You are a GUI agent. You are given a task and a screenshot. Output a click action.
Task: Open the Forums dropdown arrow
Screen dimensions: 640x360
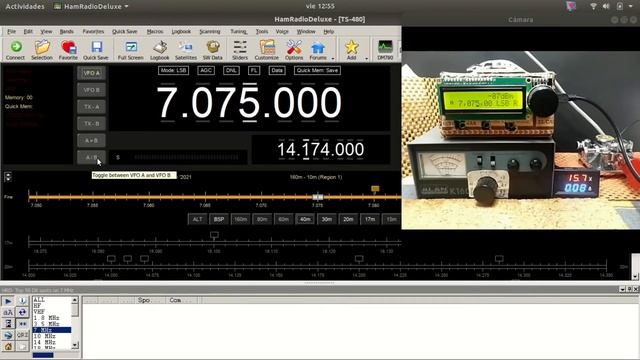[333, 58]
